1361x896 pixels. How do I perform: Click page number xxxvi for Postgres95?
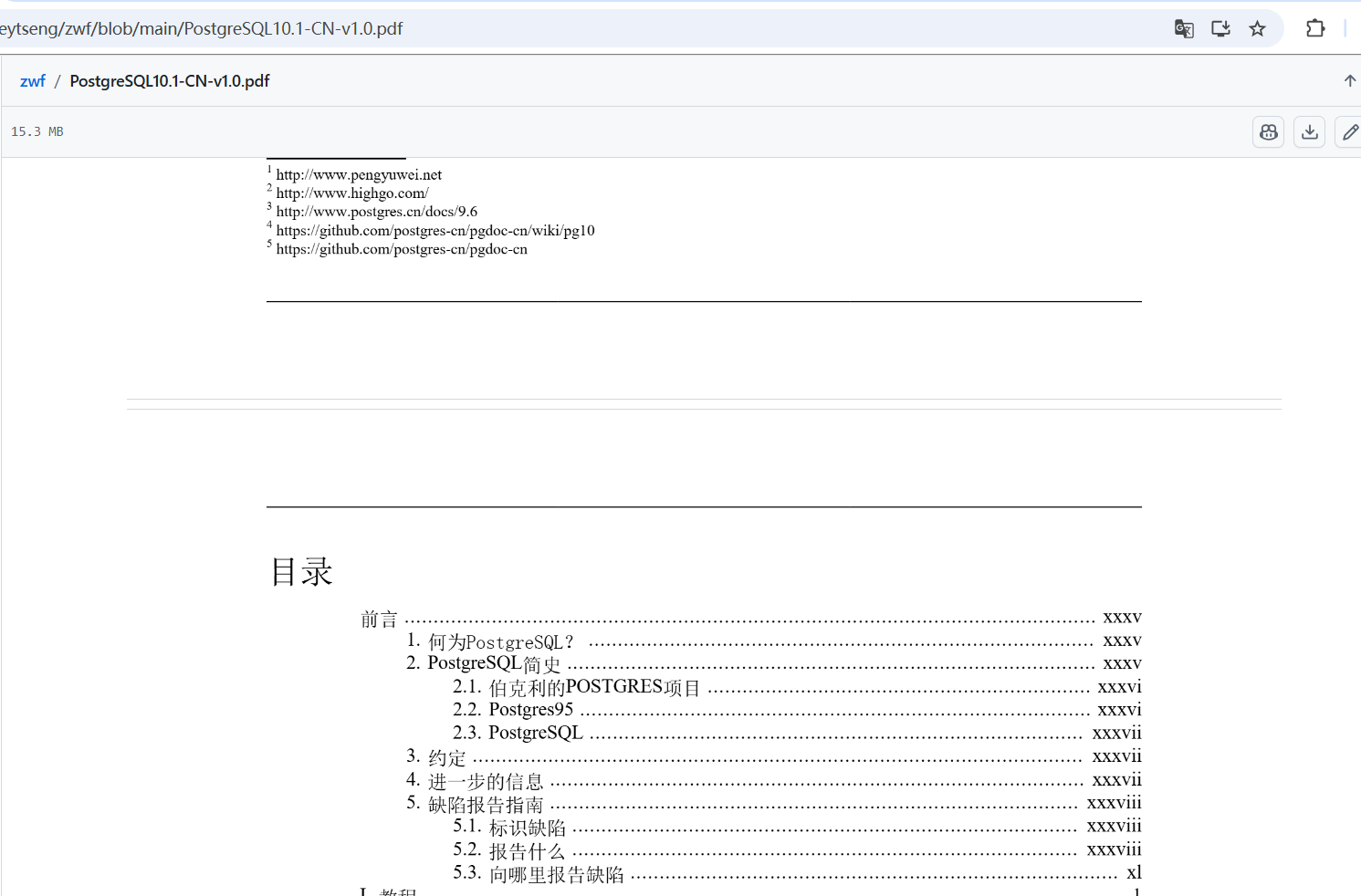[x=1120, y=710]
